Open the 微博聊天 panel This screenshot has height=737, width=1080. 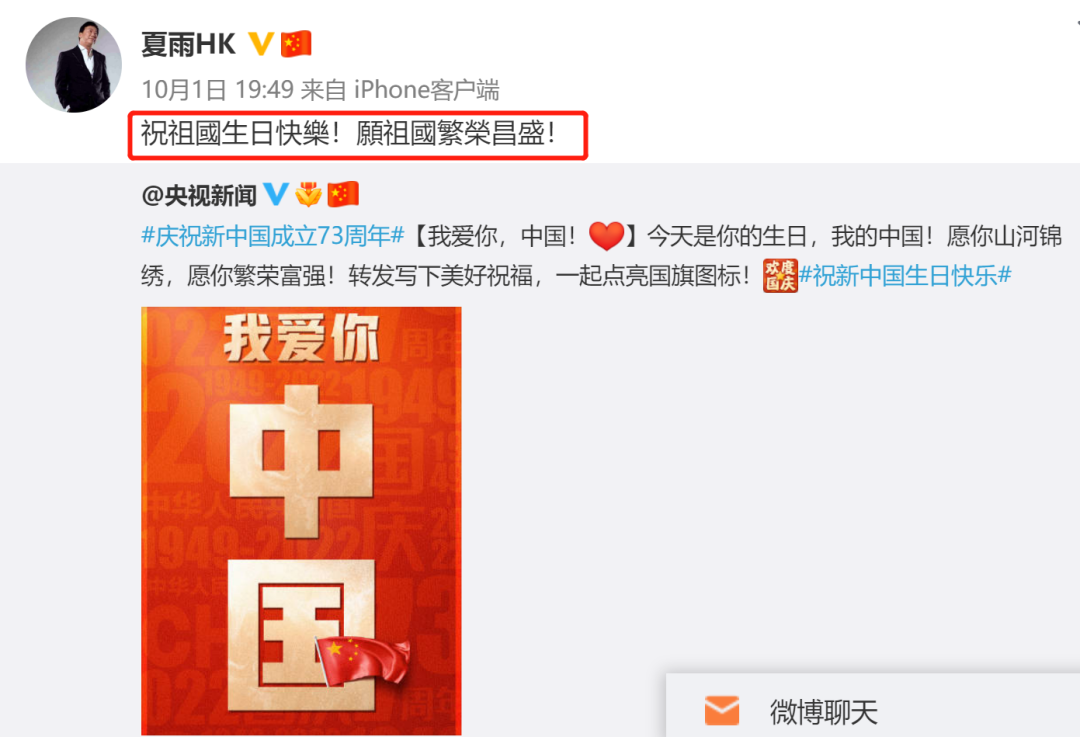(873, 707)
